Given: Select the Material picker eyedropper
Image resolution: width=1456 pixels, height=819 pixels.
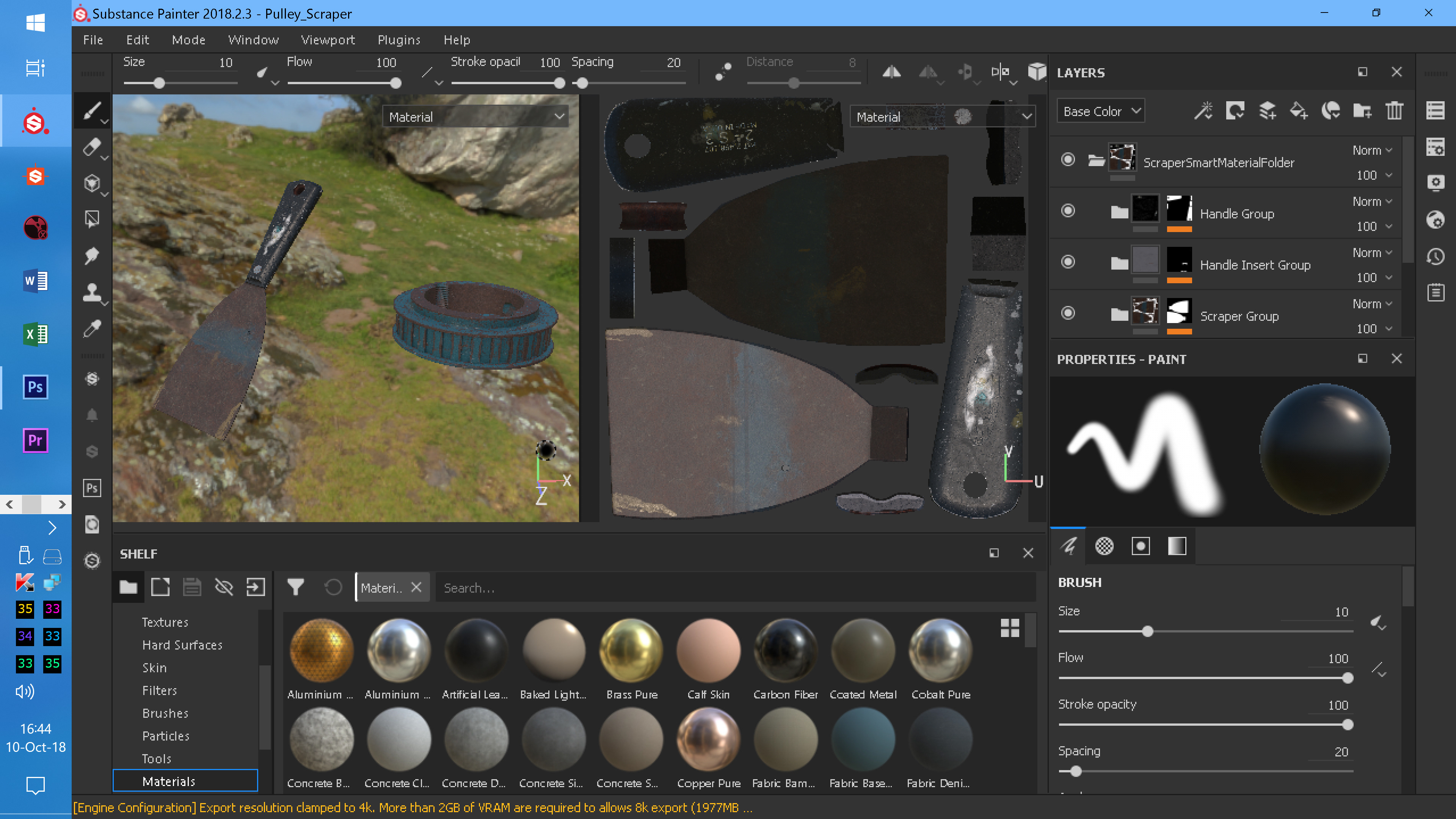Looking at the screenshot, I should (x=92, y=328).
